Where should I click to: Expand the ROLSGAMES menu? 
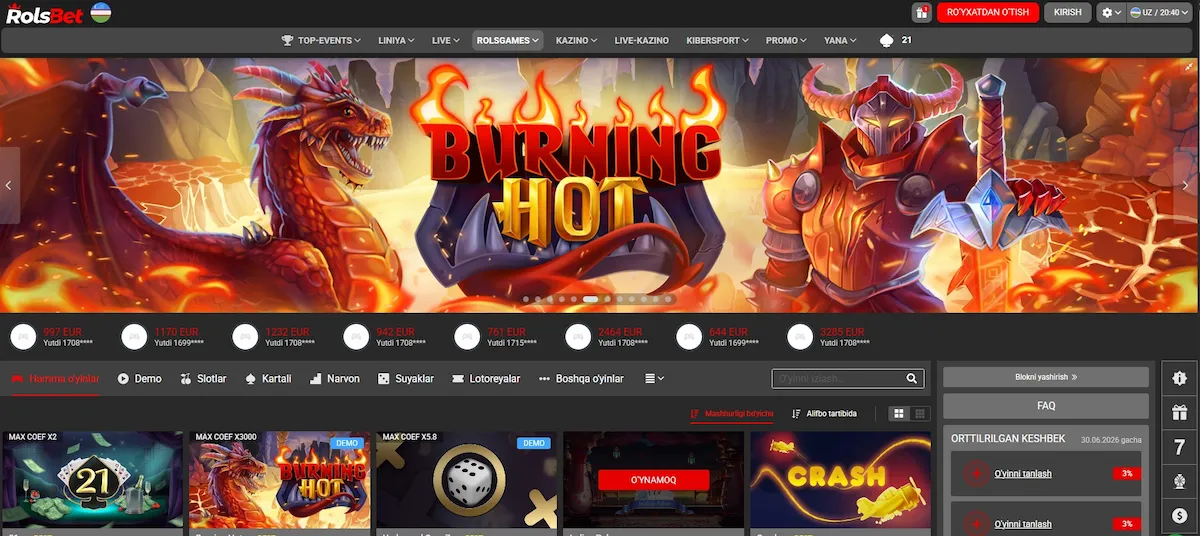coord(507,41)
